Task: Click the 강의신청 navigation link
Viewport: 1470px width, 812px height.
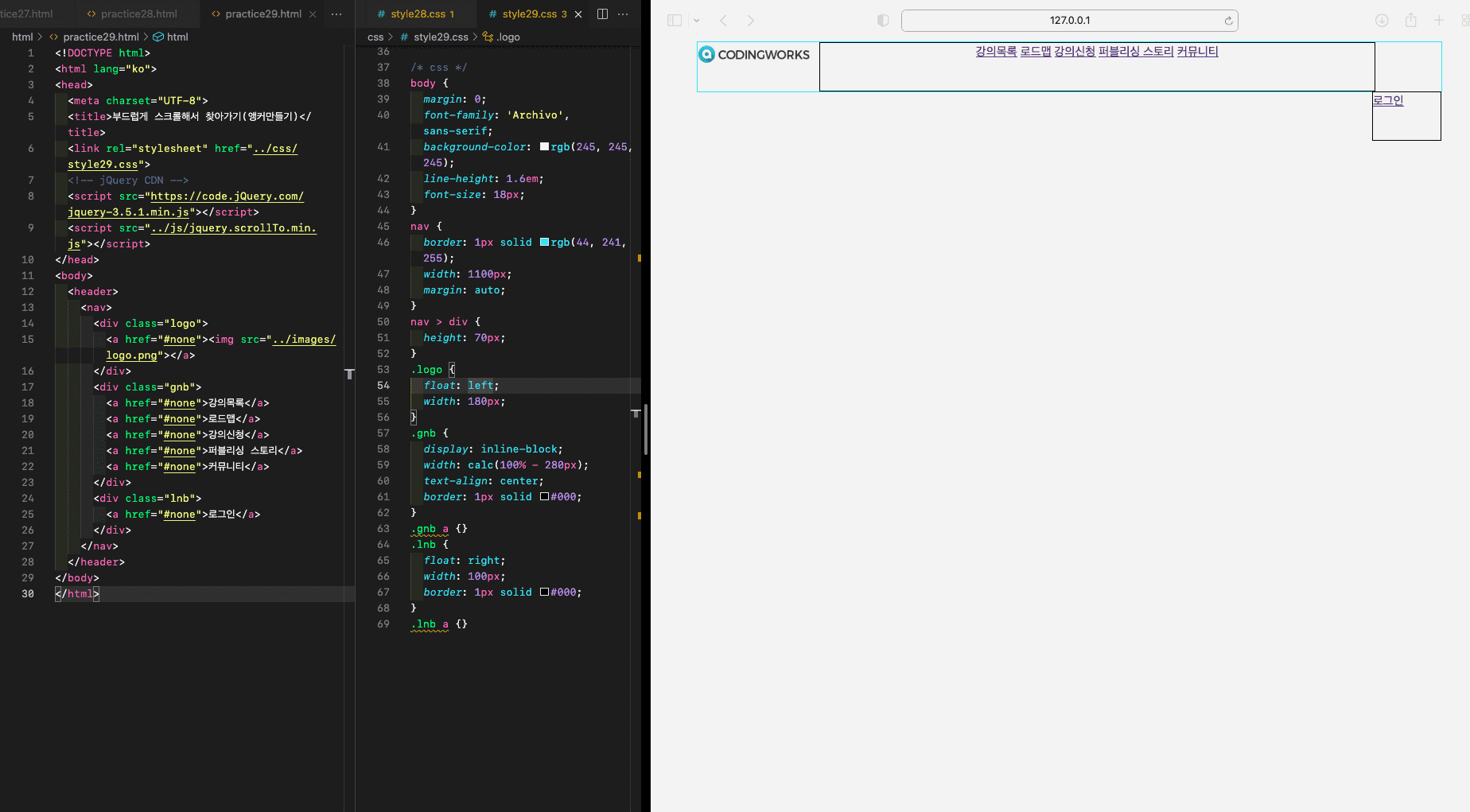Action: (x=1075, y=51)
